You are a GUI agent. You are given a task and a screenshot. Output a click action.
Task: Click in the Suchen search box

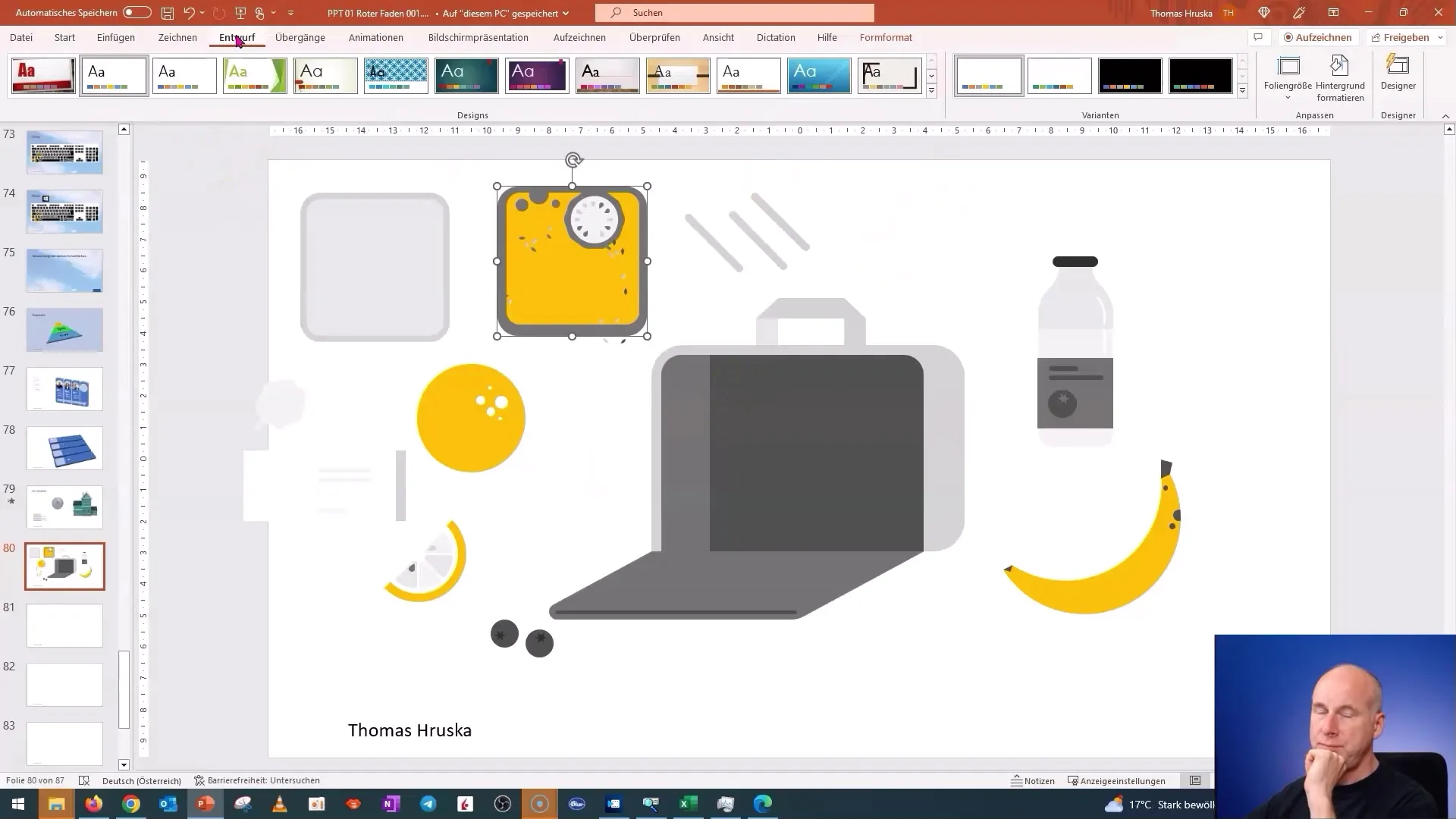coord(734,13)
